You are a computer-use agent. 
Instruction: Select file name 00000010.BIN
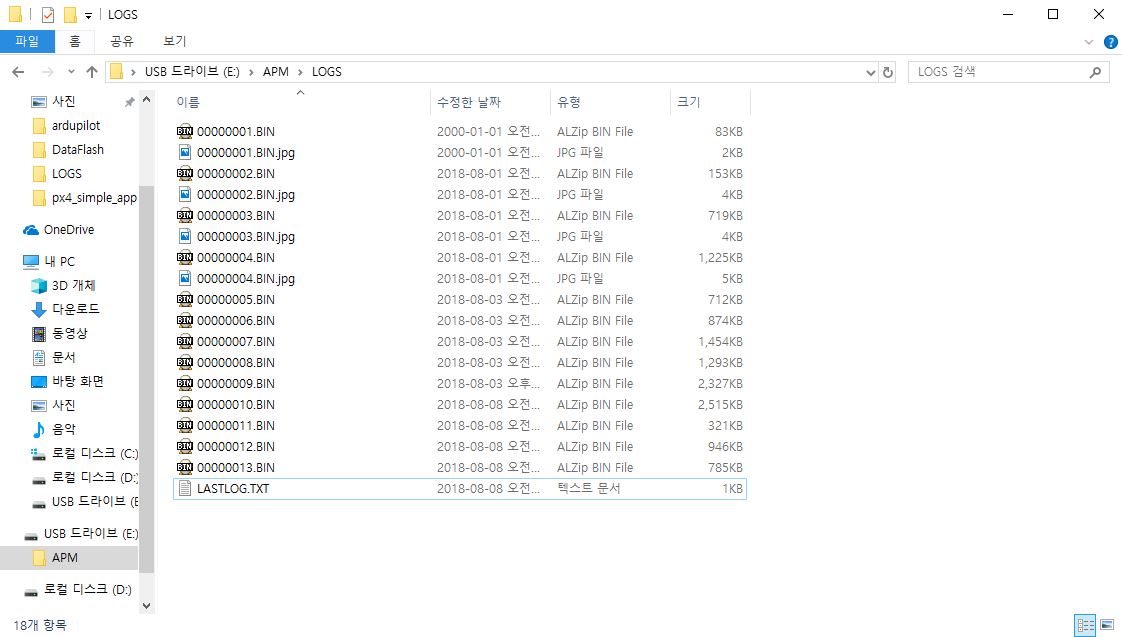click(x=236, y=404)
